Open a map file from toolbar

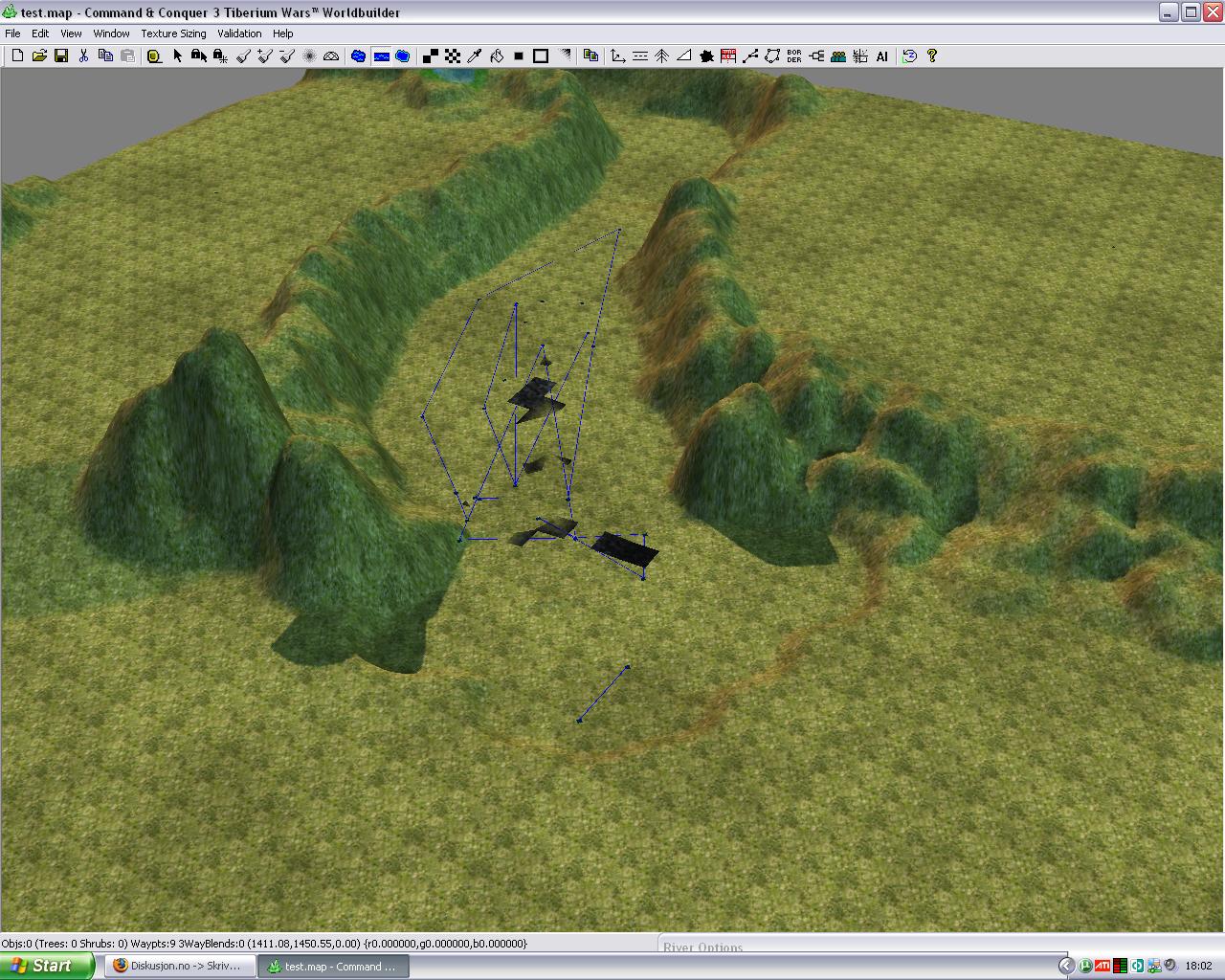[x=39, y=56]
